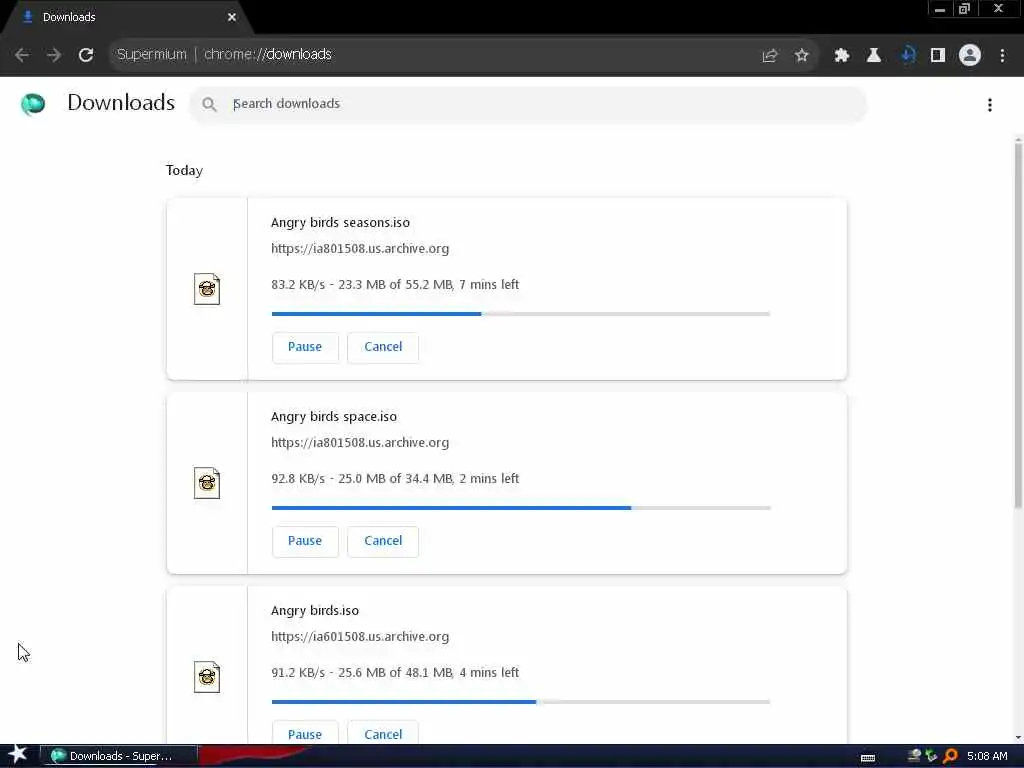Bookmark this page with the star icon
The image size is (1024, 768).
(x=801, y=56)
